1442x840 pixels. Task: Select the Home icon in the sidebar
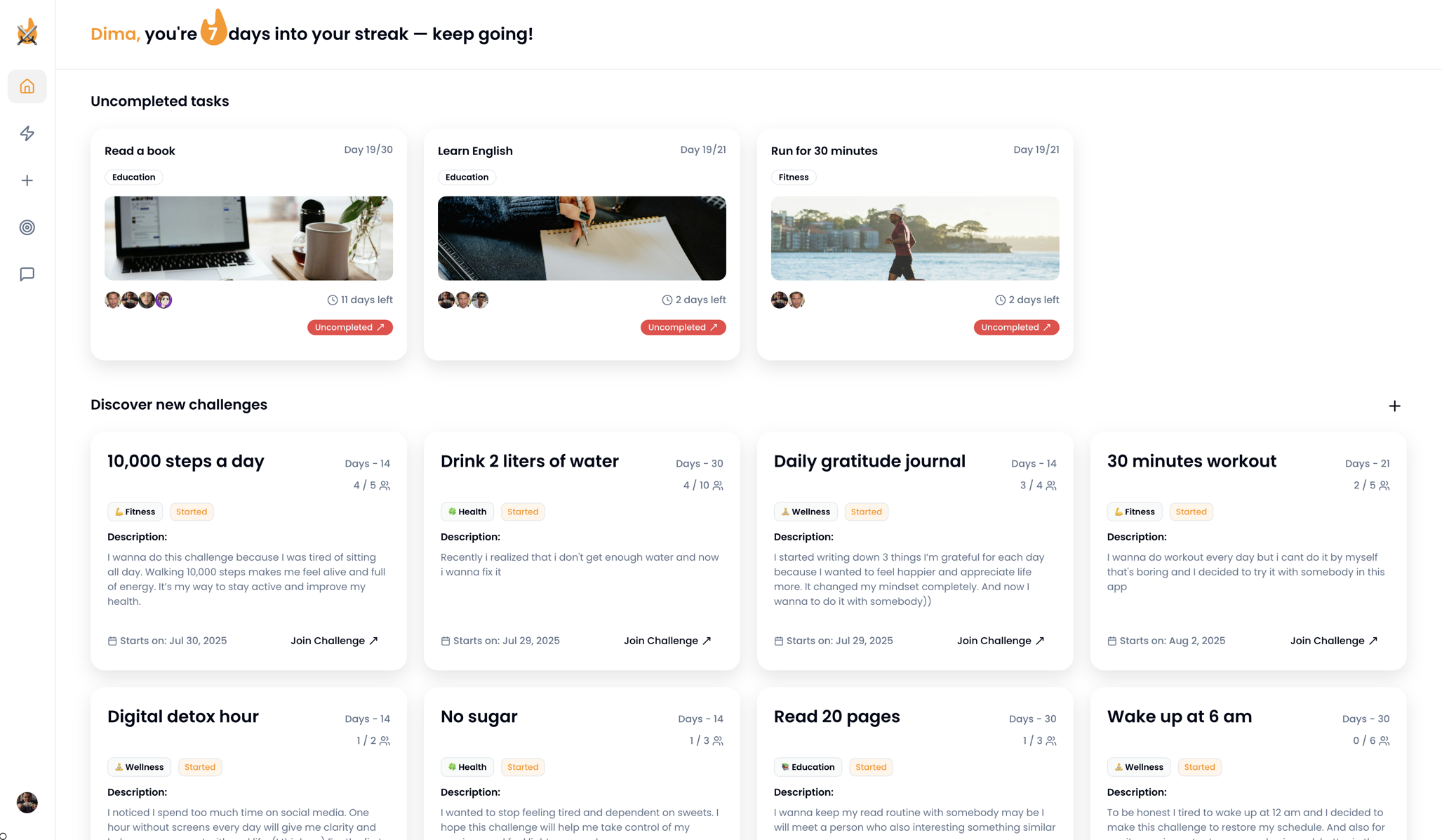point(27,86)
